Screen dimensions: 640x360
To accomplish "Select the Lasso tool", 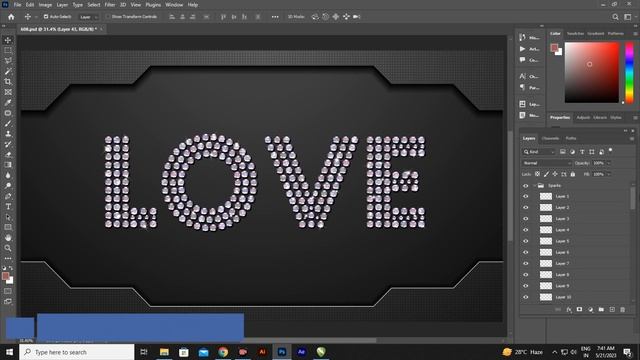I will 8,61.
